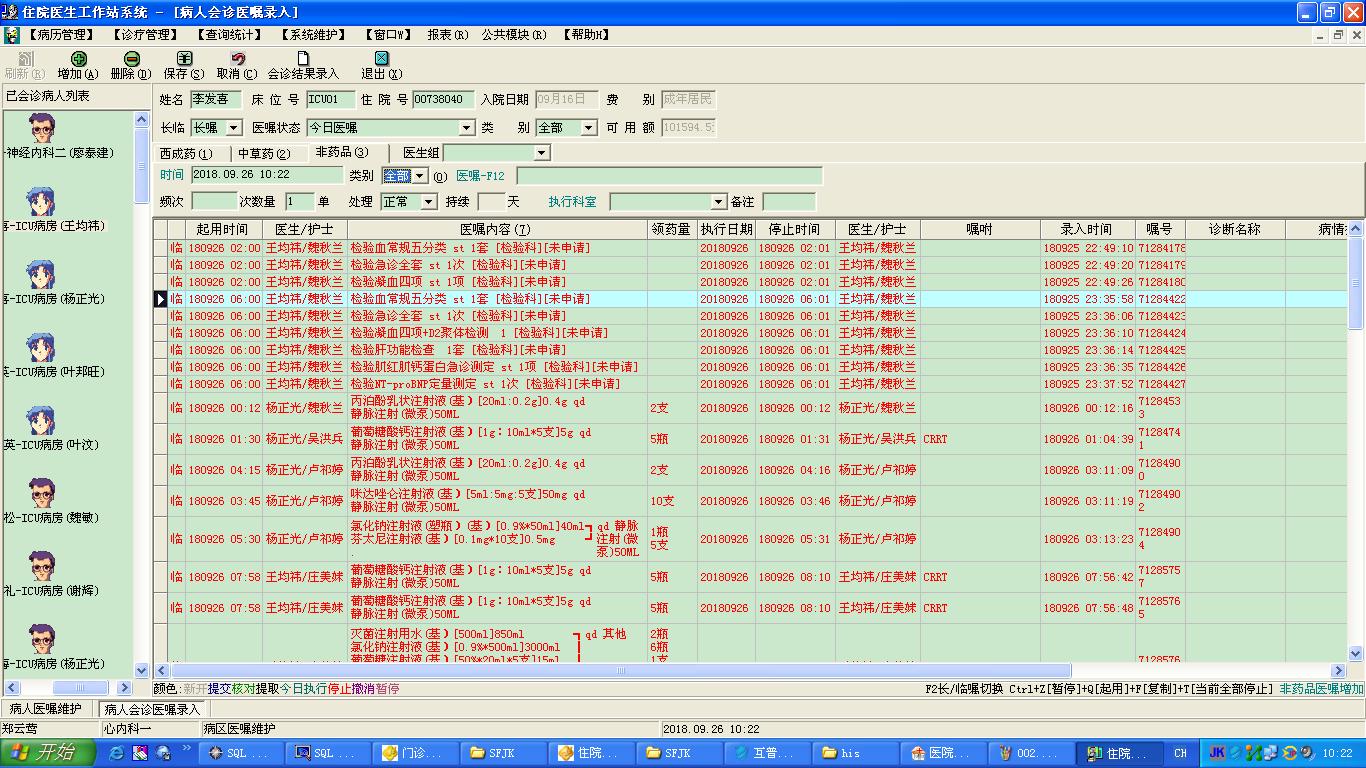Viewport: 1366px width, 768px height.
Task: Select patient avatar for ICU病房 (叶邦旺)
Action: (x=42, y=347)
